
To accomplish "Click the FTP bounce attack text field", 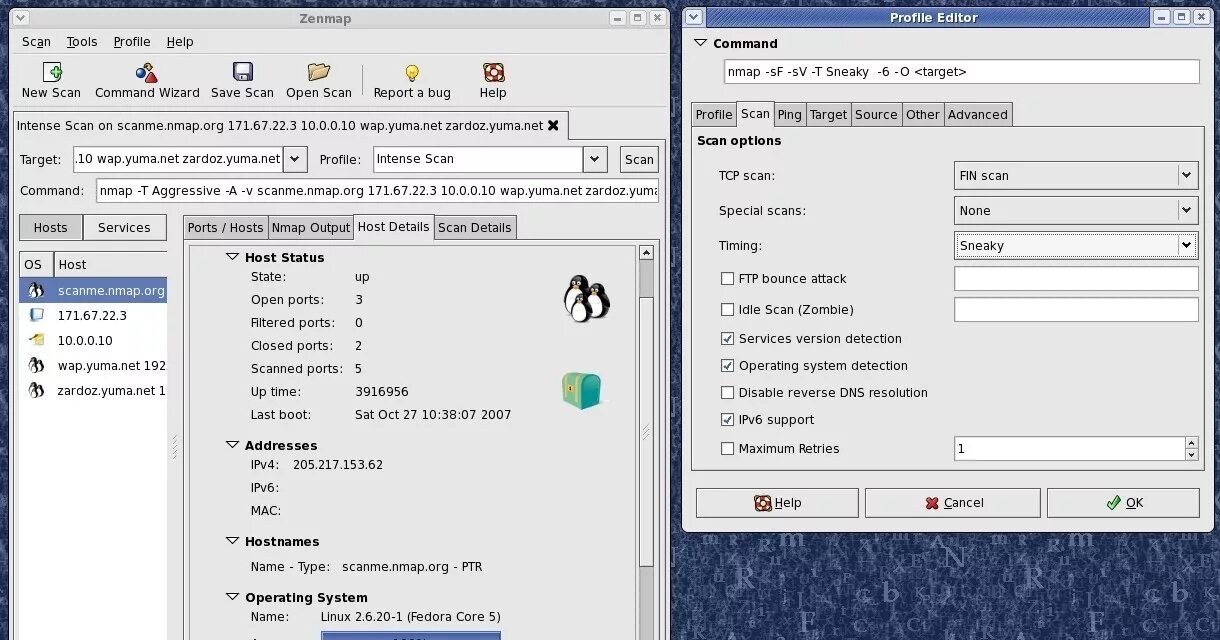I will [1076, 278].
